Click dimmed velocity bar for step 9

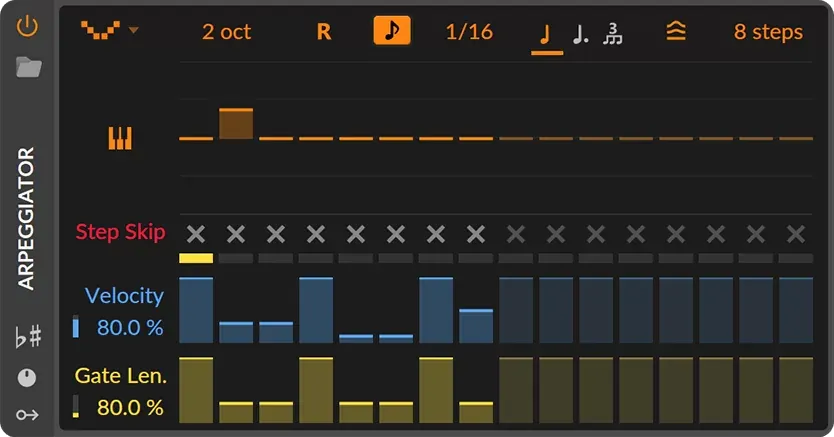[516, 310]
